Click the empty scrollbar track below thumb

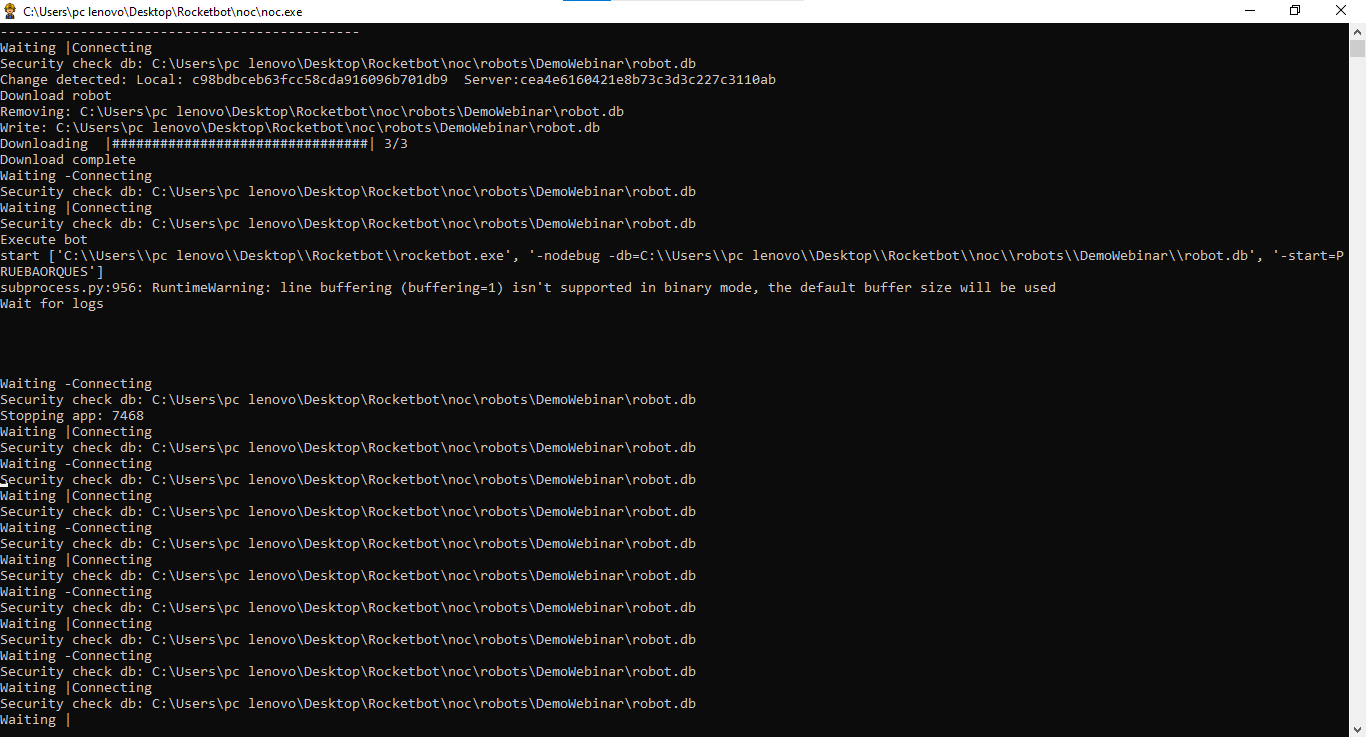tap(1357, 400)
